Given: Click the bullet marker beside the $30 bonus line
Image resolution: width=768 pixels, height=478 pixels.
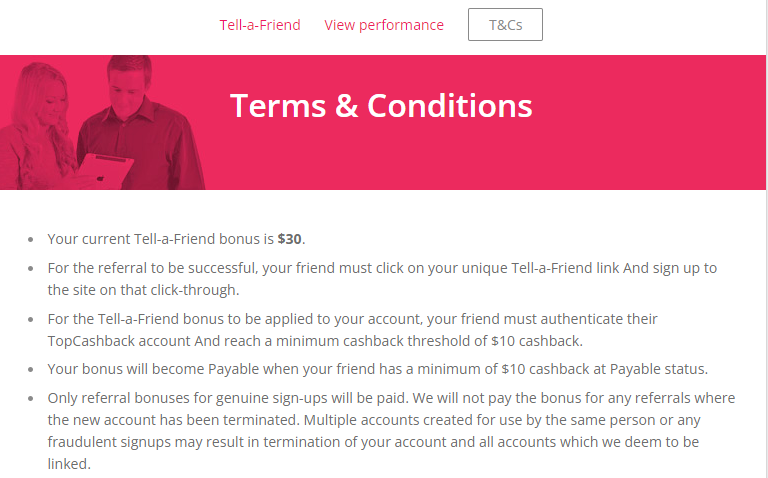Looking at the screenshot, I should tap(31, 239).
